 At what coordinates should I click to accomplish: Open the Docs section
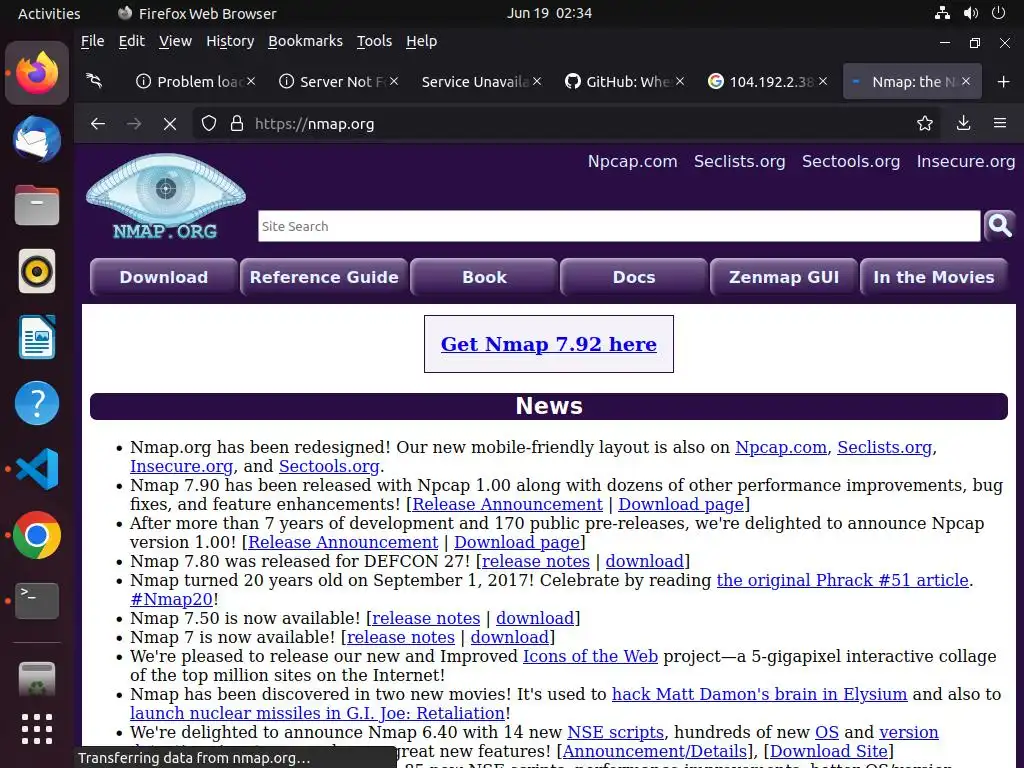[x=633, y=277]
